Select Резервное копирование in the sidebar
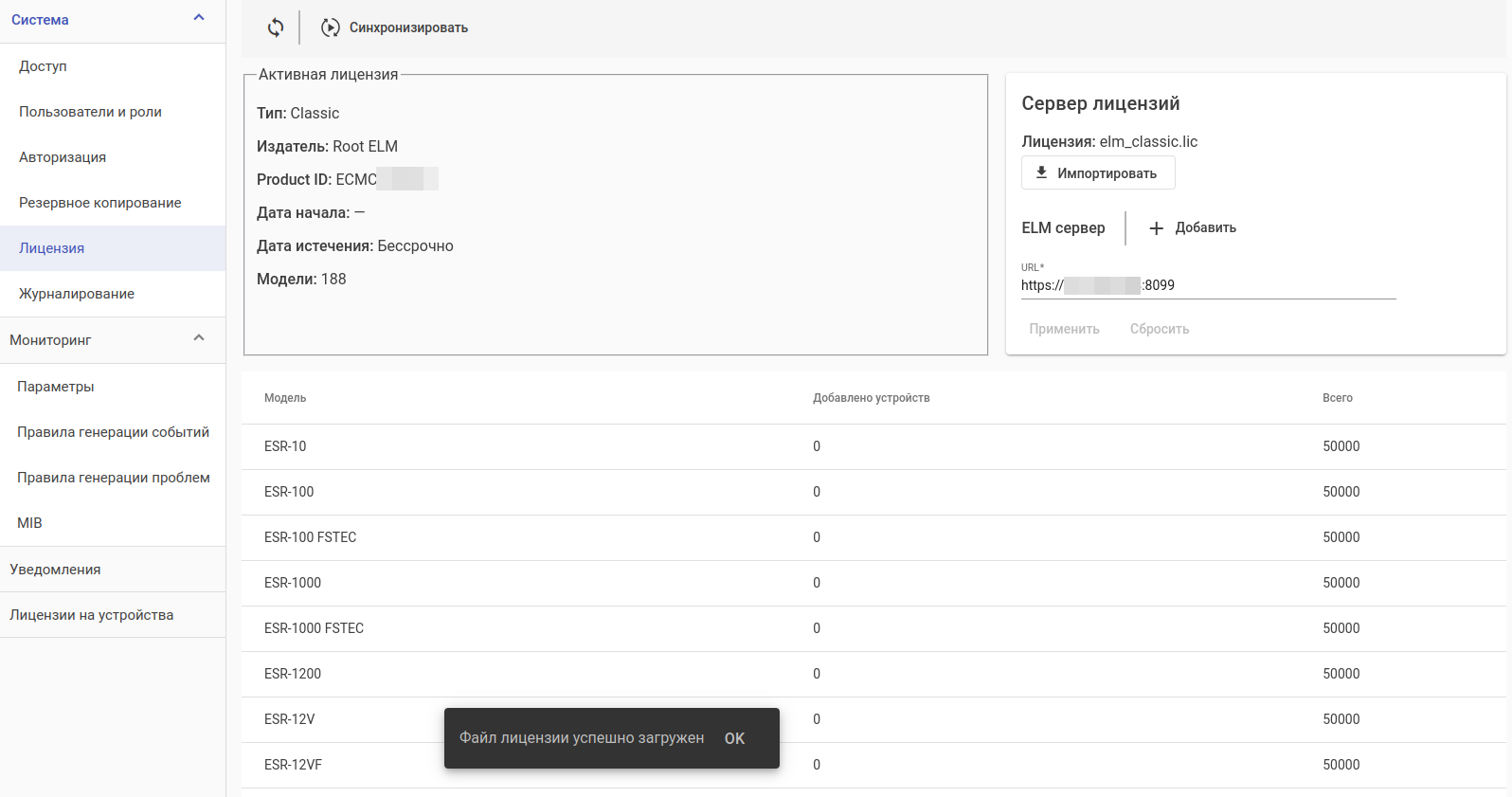The width and height of the screenshot is (1512, 797). pos(99,203)
